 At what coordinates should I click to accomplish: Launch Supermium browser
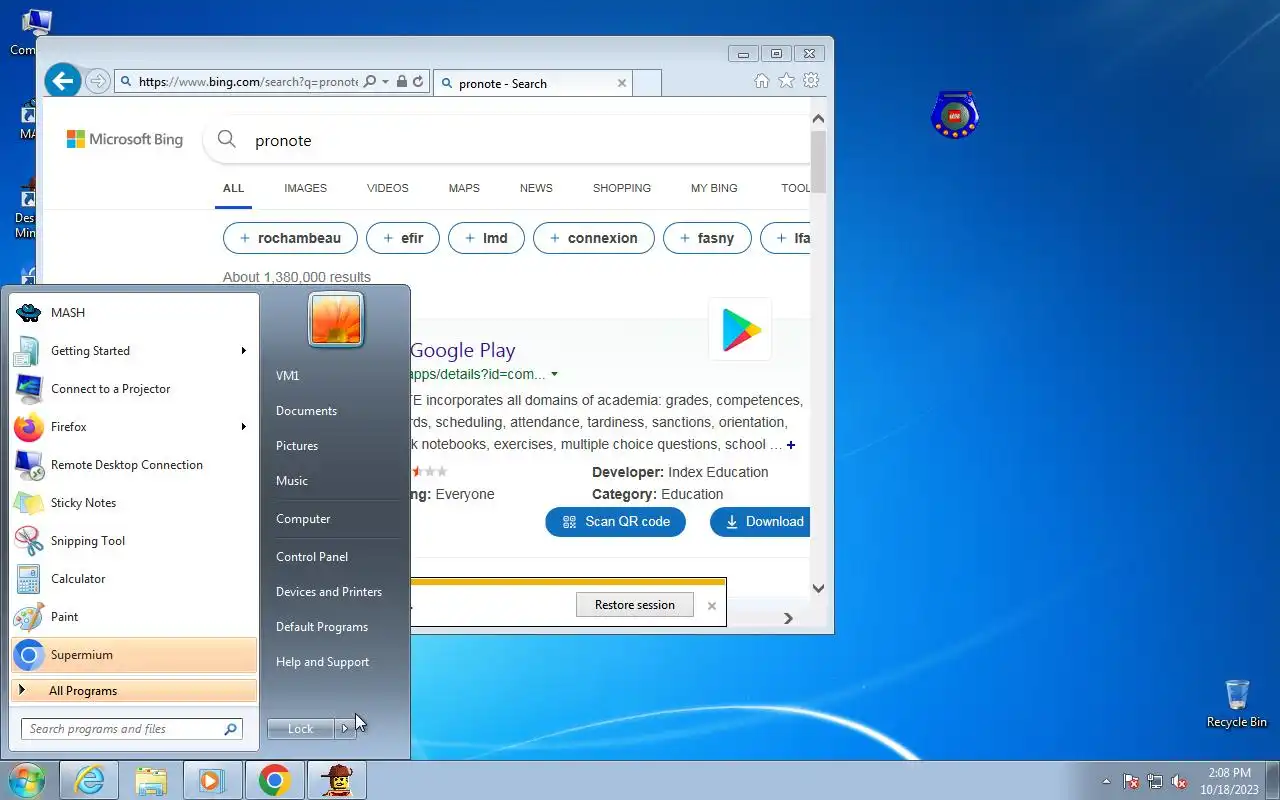tap(134, 655)
